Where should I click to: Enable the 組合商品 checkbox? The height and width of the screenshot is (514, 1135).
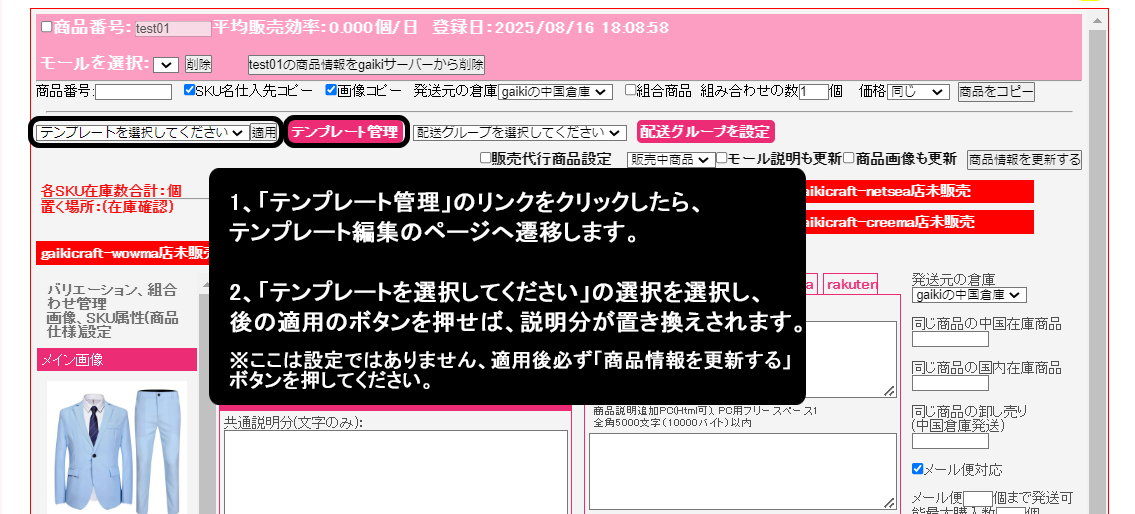click(x=631, y=91)
